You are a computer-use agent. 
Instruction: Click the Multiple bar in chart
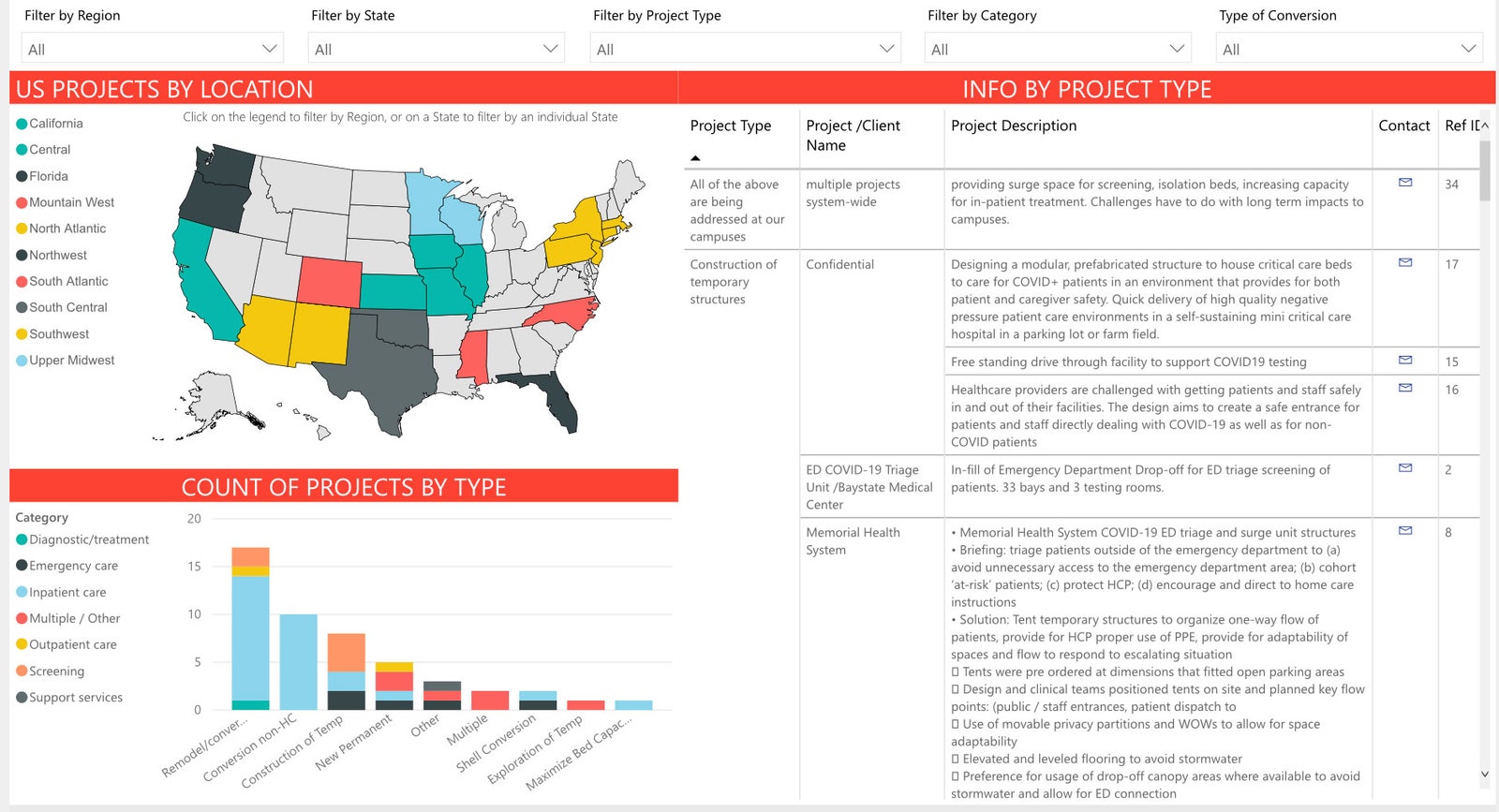tap(489, 701)
